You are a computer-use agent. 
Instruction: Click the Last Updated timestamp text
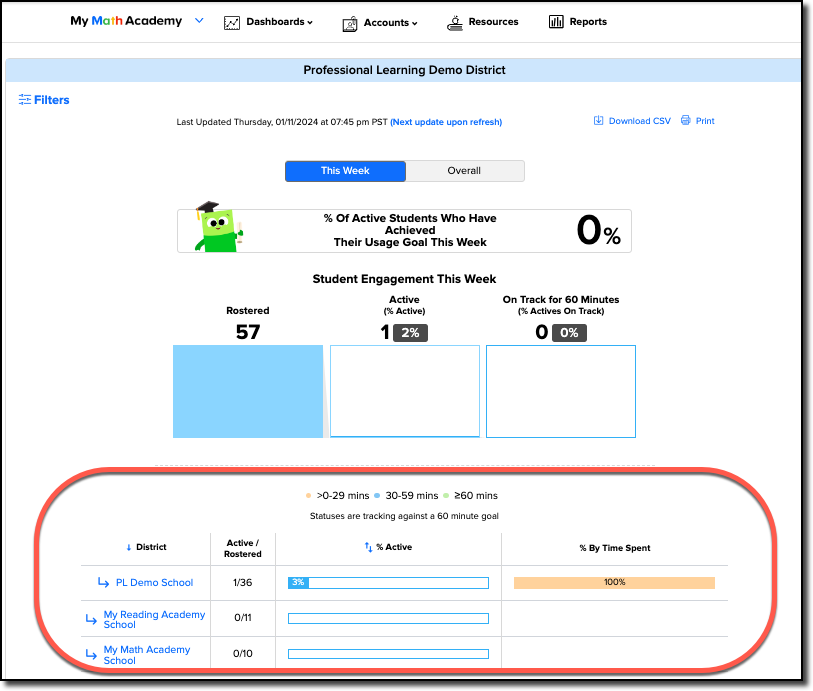(282, 122)
